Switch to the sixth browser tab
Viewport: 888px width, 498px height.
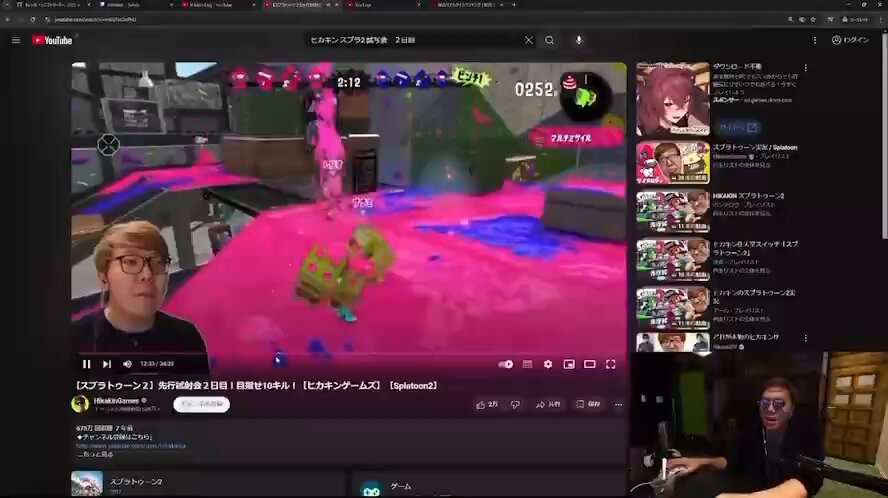(467, 5)
